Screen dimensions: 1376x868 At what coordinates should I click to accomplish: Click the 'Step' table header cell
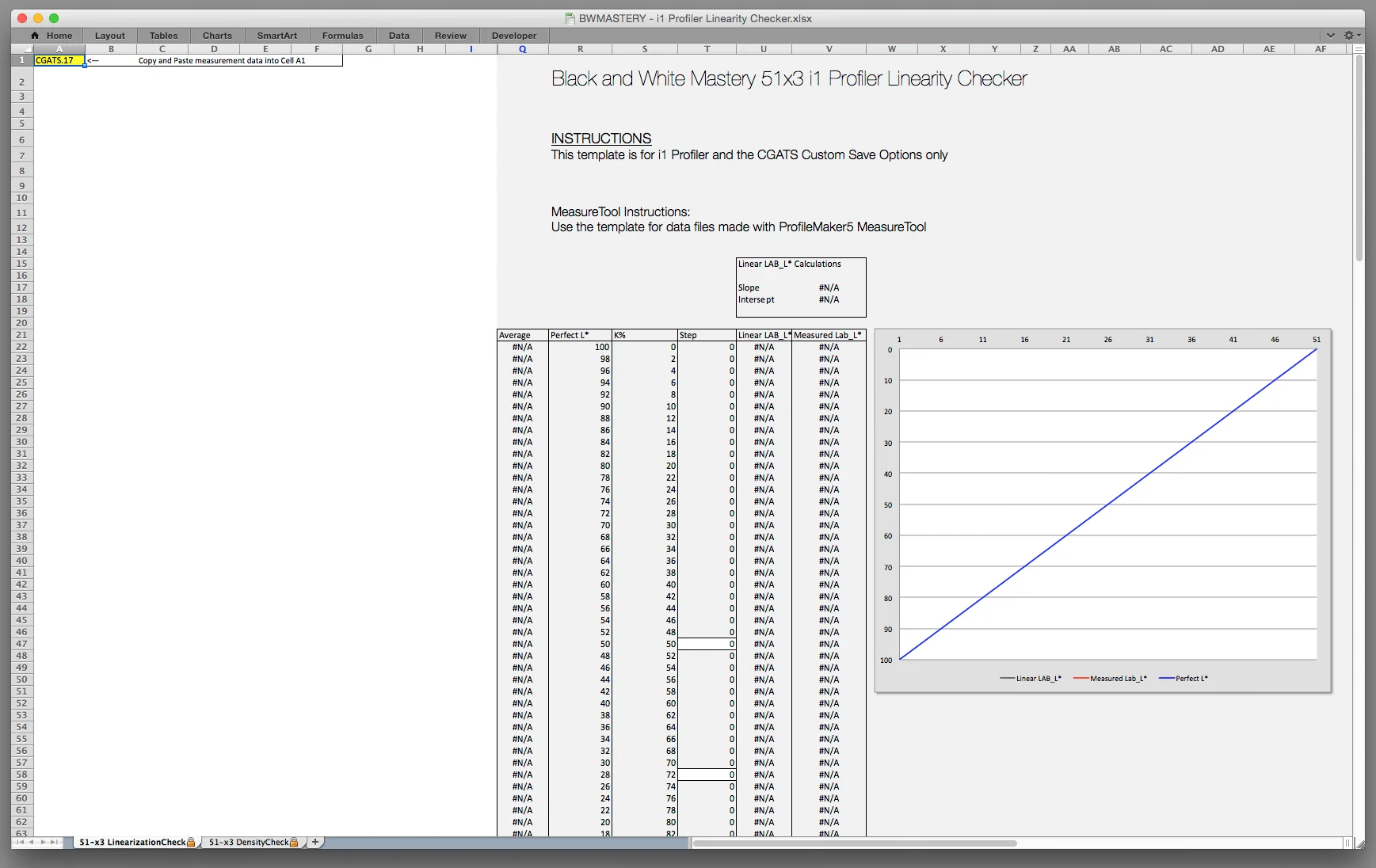tap(707, 335)
